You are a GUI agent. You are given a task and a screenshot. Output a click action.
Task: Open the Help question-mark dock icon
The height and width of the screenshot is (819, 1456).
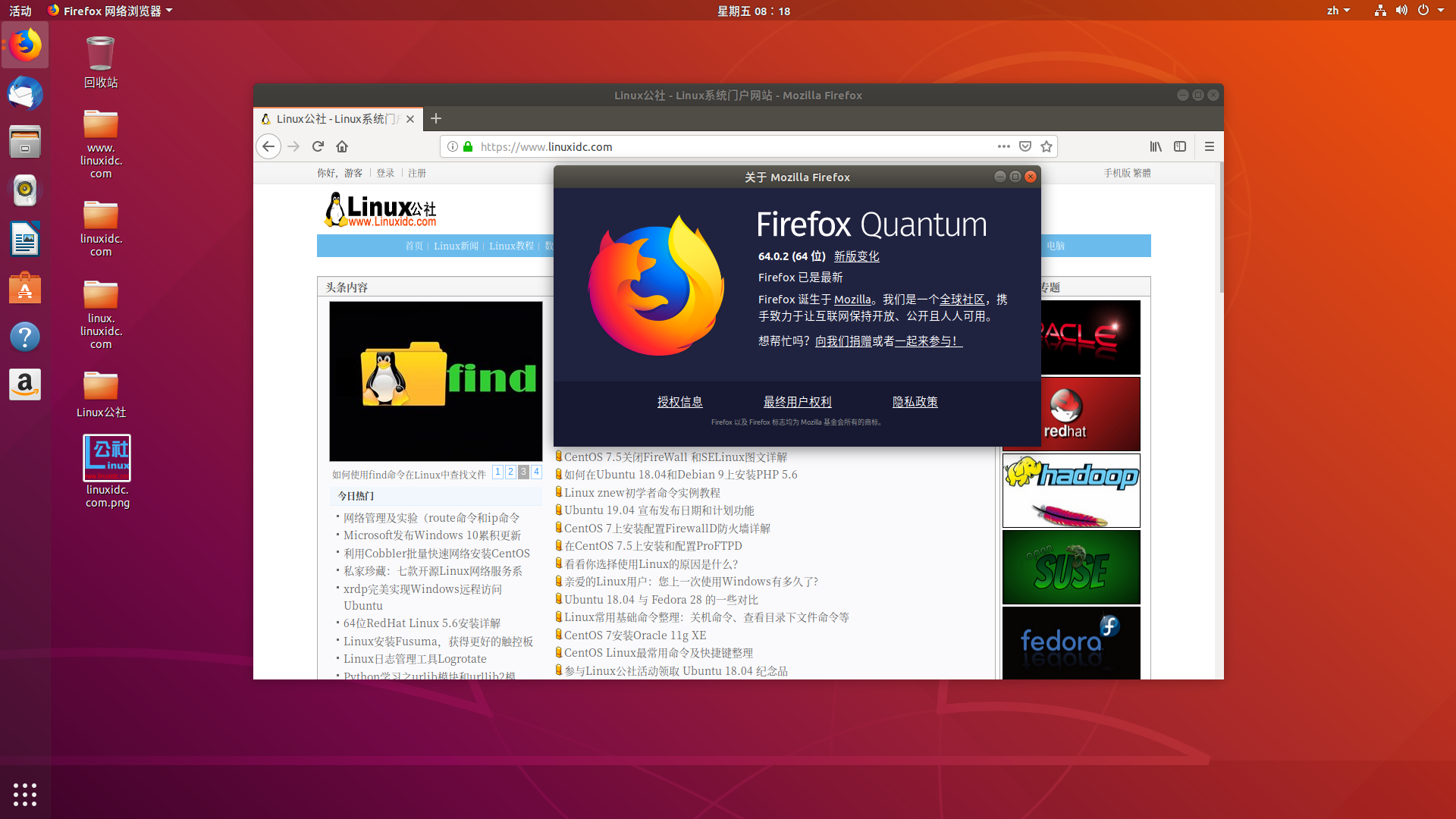(x=25, y=337)
